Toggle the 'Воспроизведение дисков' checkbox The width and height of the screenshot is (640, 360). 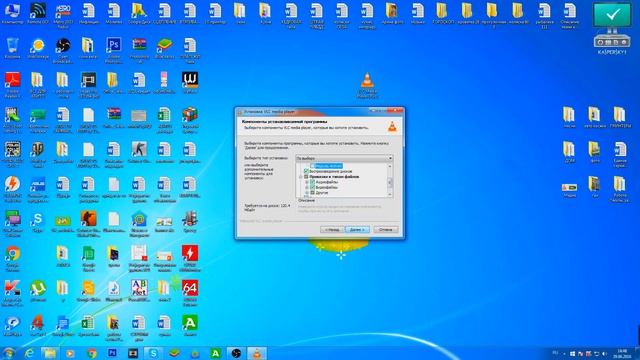tap(306, 171)
